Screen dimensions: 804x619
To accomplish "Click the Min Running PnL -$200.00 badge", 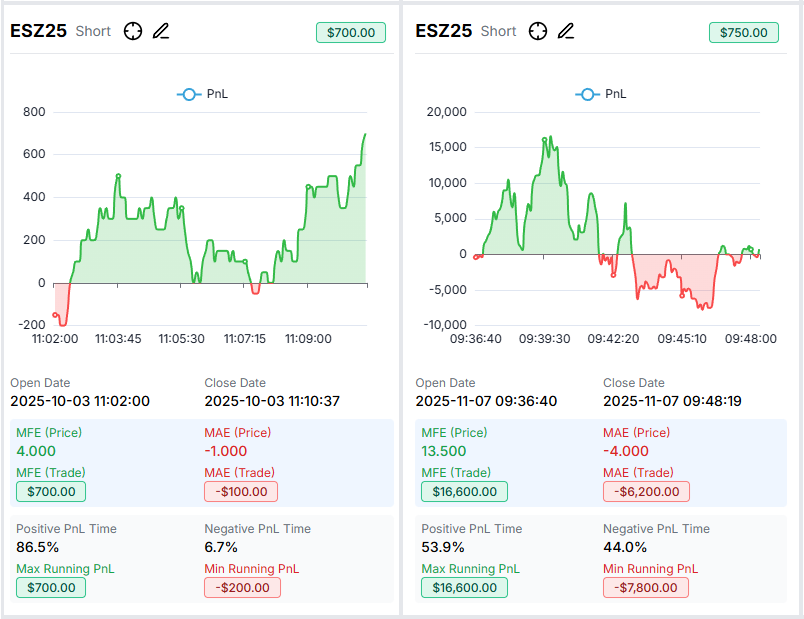I will pos(240,587).
